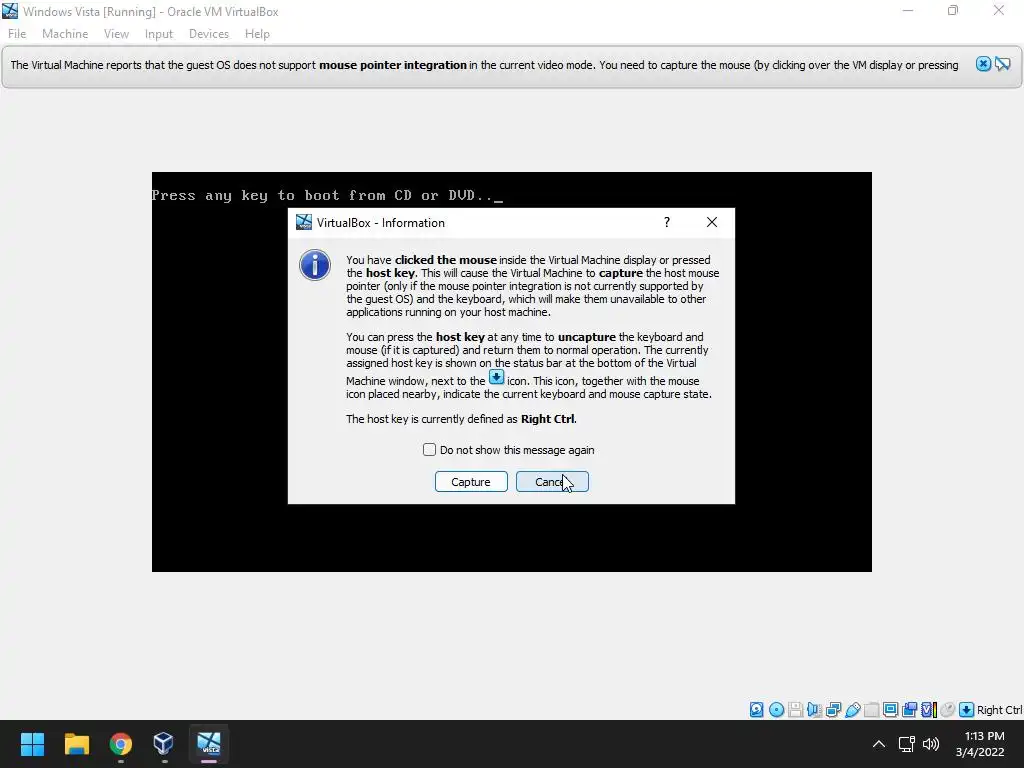Click the Windows Vista VM taskbar icon
This screenshot has width=1024, height=768.
pyautogui.click(x=209, y=743)
